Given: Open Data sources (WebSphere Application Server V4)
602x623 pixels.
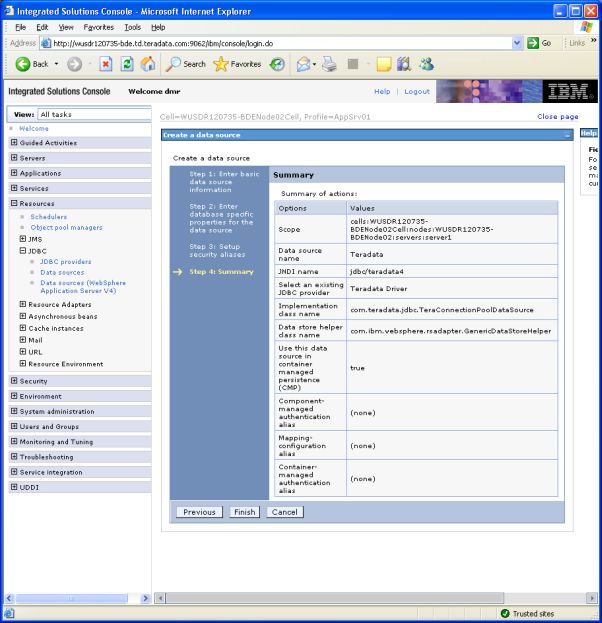Looking at the screenshot, I should [83, 286].
